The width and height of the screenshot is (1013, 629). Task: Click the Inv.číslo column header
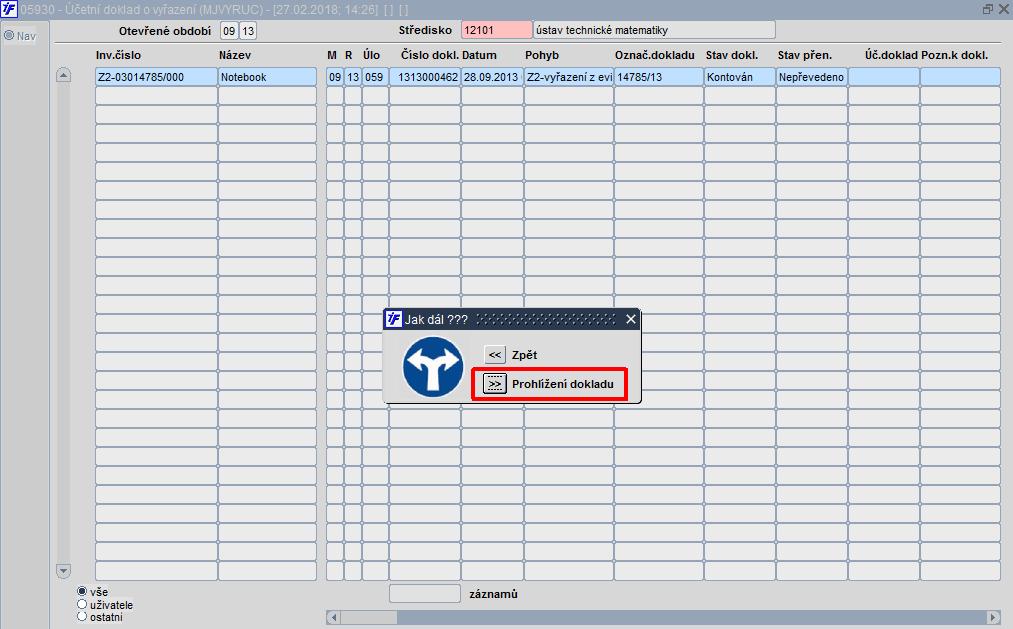(118, 55)
